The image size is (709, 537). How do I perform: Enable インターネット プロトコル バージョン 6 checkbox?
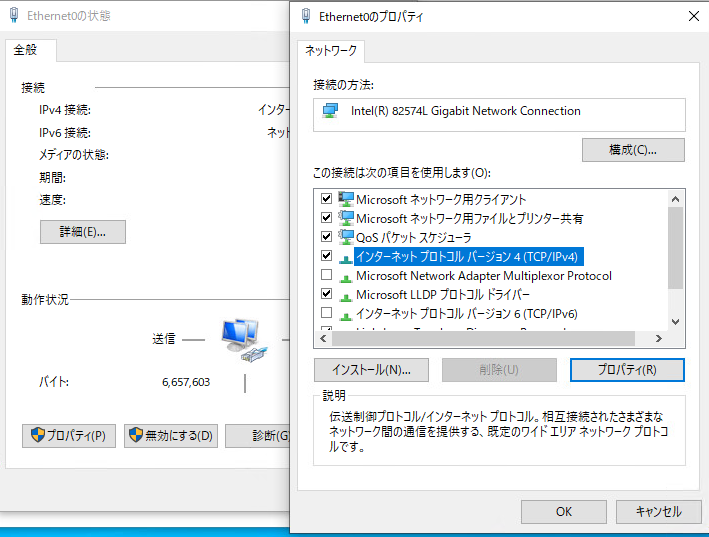pyautogui.click(x=326, y=313)
